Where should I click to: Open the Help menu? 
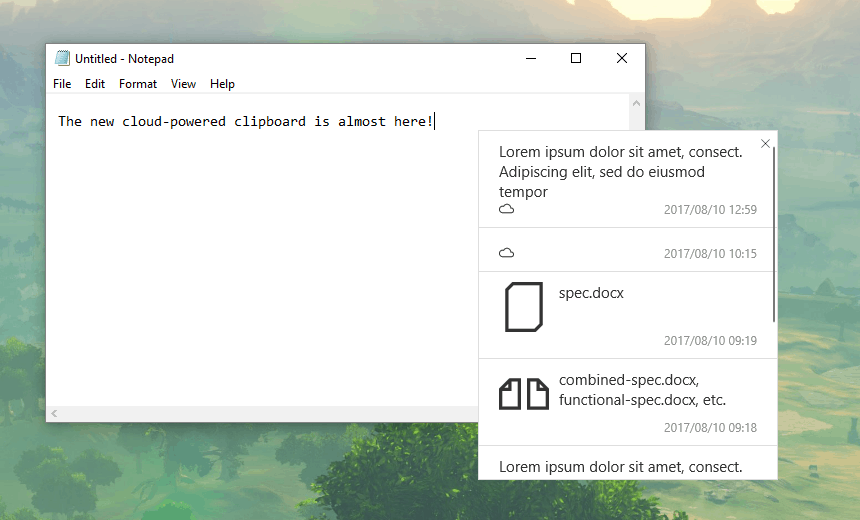point(222,84)
